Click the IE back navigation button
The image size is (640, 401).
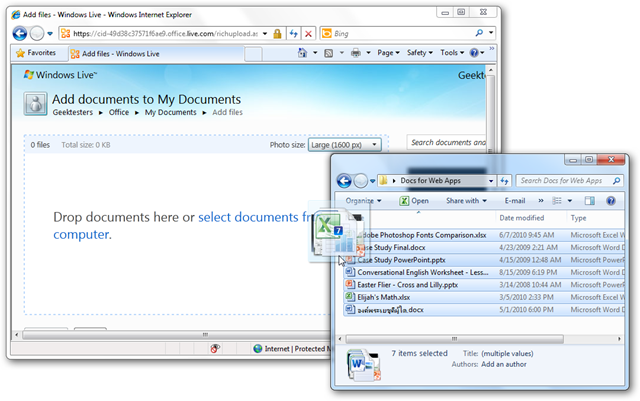[20, 33]
